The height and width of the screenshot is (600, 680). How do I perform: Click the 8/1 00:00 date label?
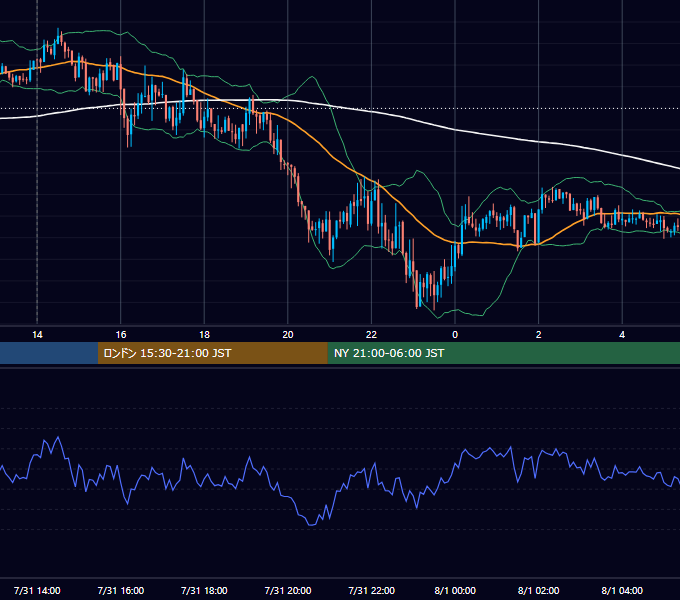pyautogui.click(x=455, y=590)
